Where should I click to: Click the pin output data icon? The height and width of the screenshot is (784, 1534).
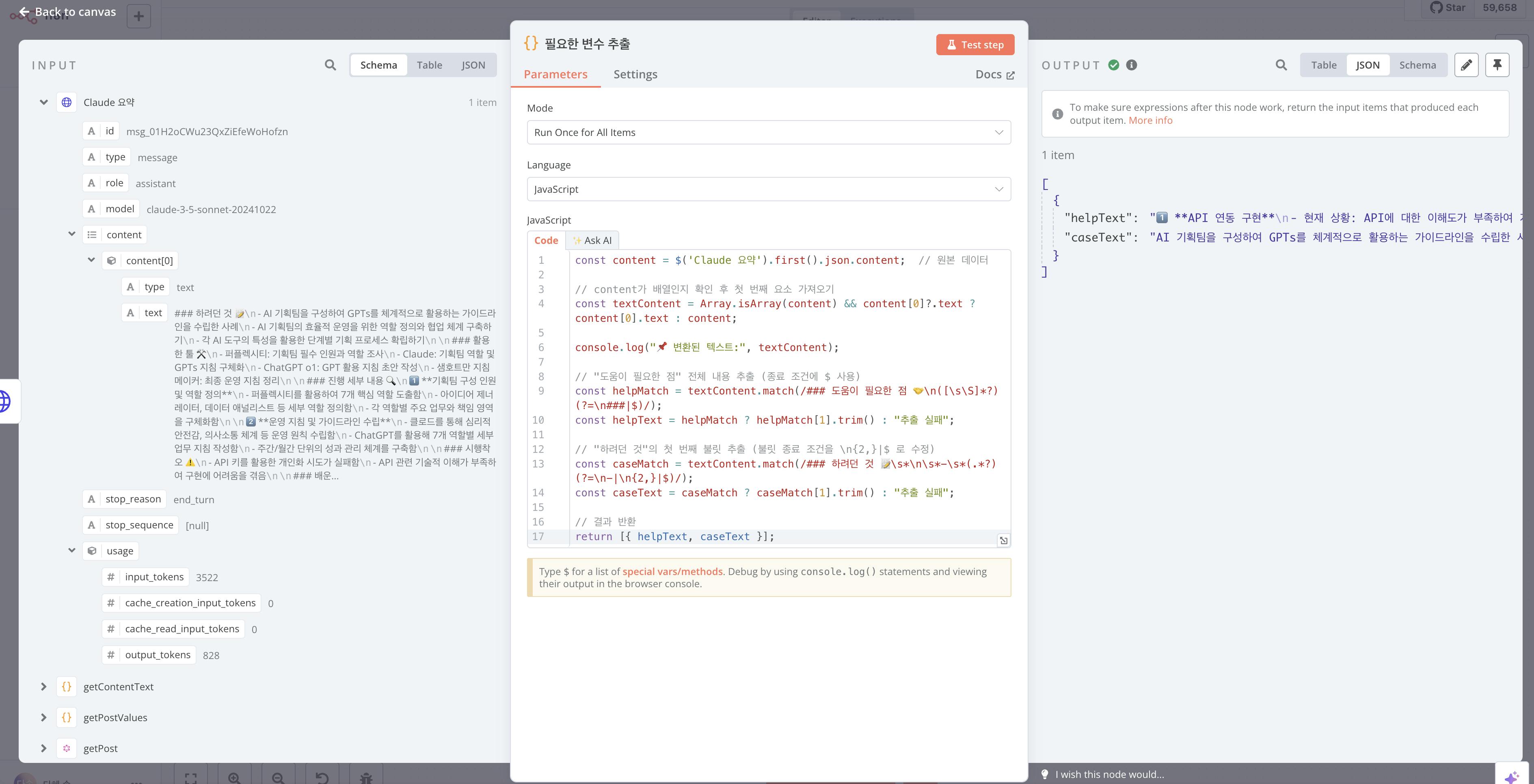pos(1497,65)
